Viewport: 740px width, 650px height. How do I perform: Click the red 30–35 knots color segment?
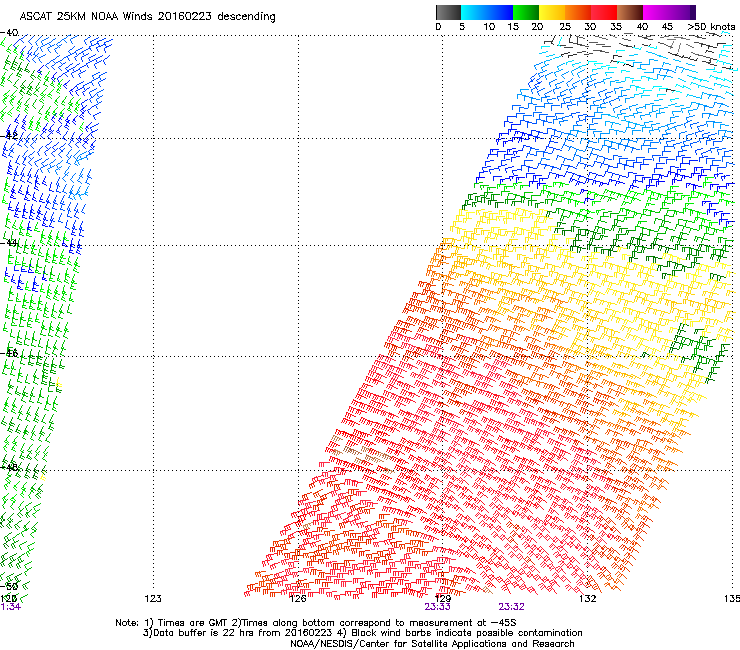(x=604, y=12)
